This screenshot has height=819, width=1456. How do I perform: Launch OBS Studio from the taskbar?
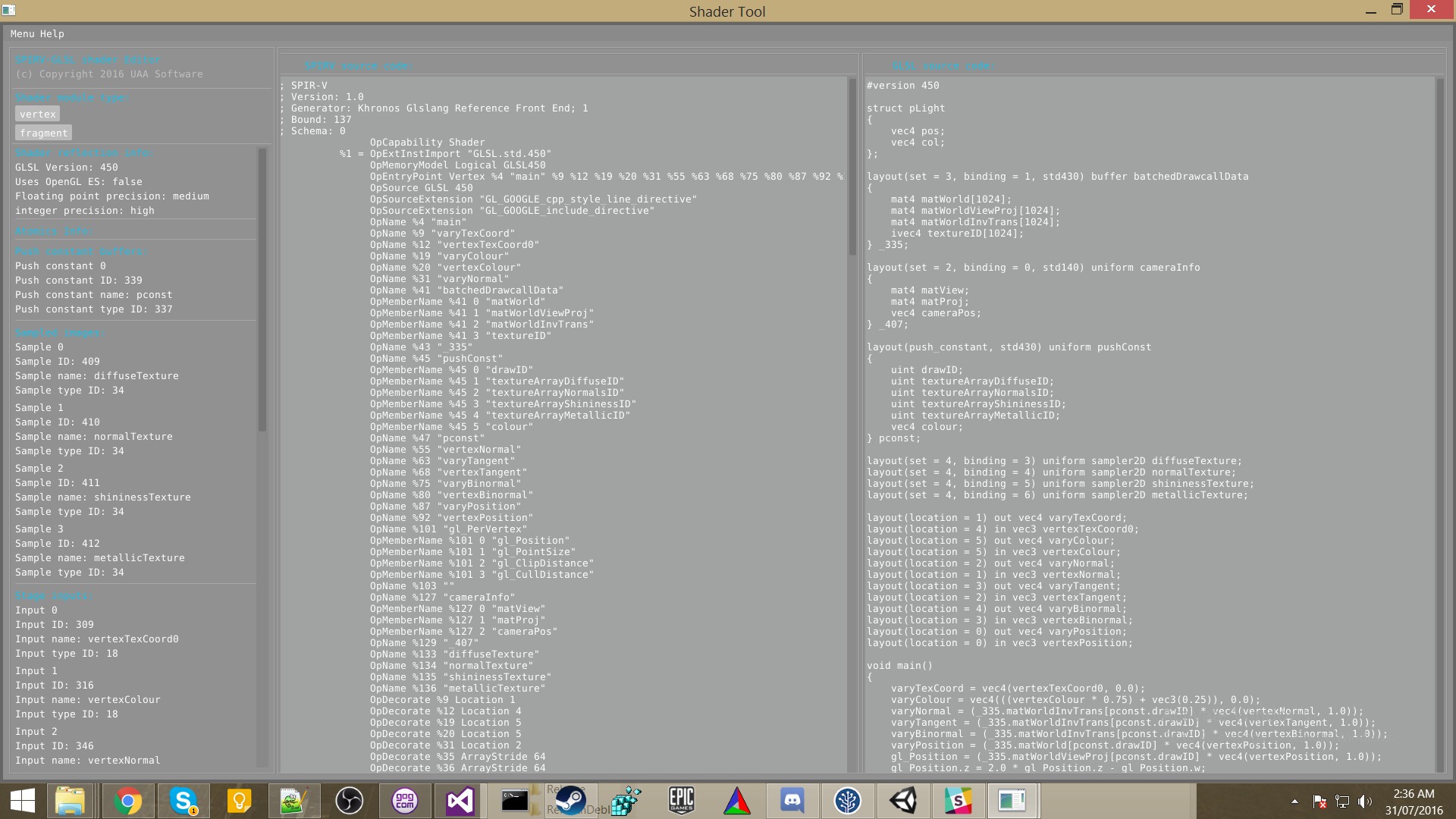click(349, 801)
